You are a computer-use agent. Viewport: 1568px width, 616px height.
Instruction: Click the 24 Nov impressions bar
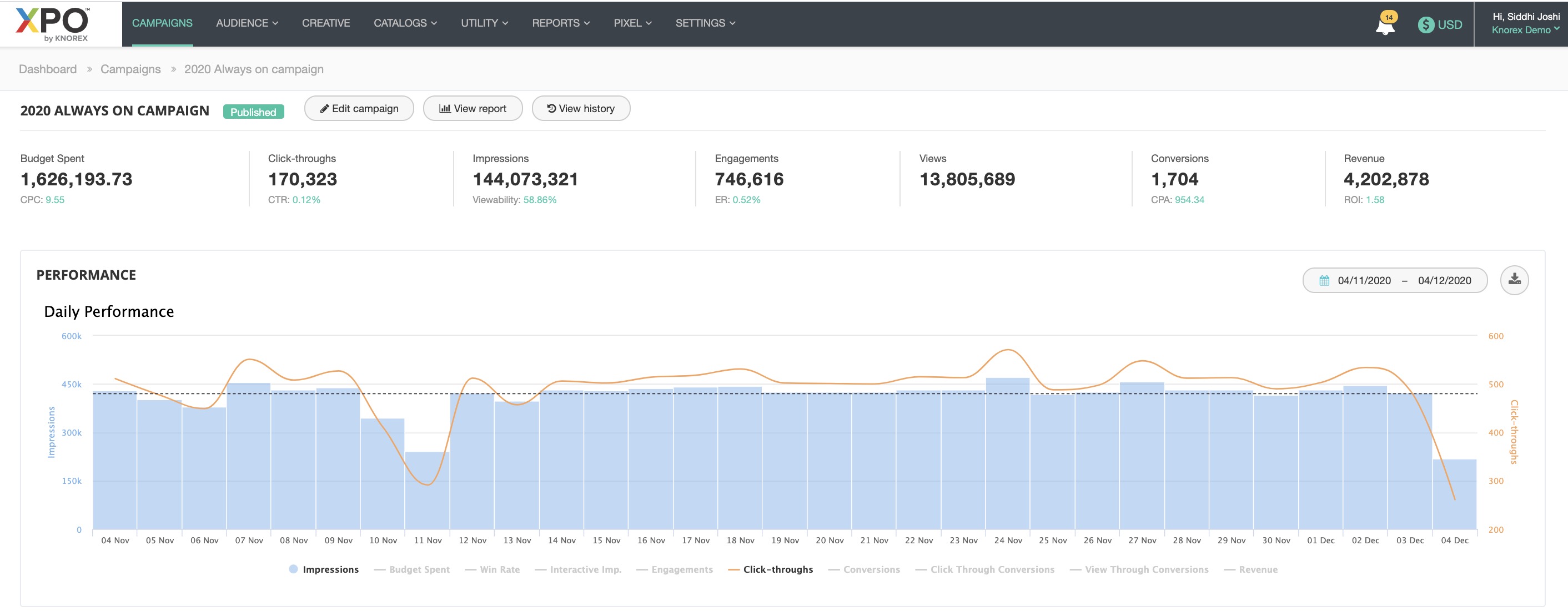coord(1007,456)
